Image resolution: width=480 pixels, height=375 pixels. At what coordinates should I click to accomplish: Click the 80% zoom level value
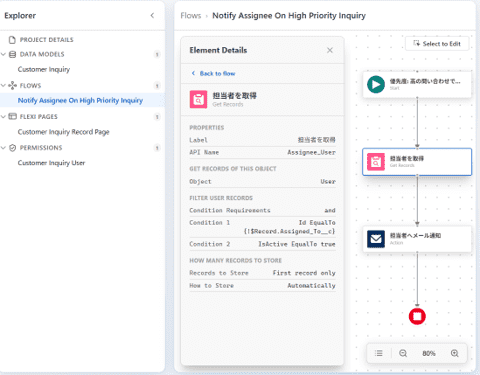click(429, 353)
